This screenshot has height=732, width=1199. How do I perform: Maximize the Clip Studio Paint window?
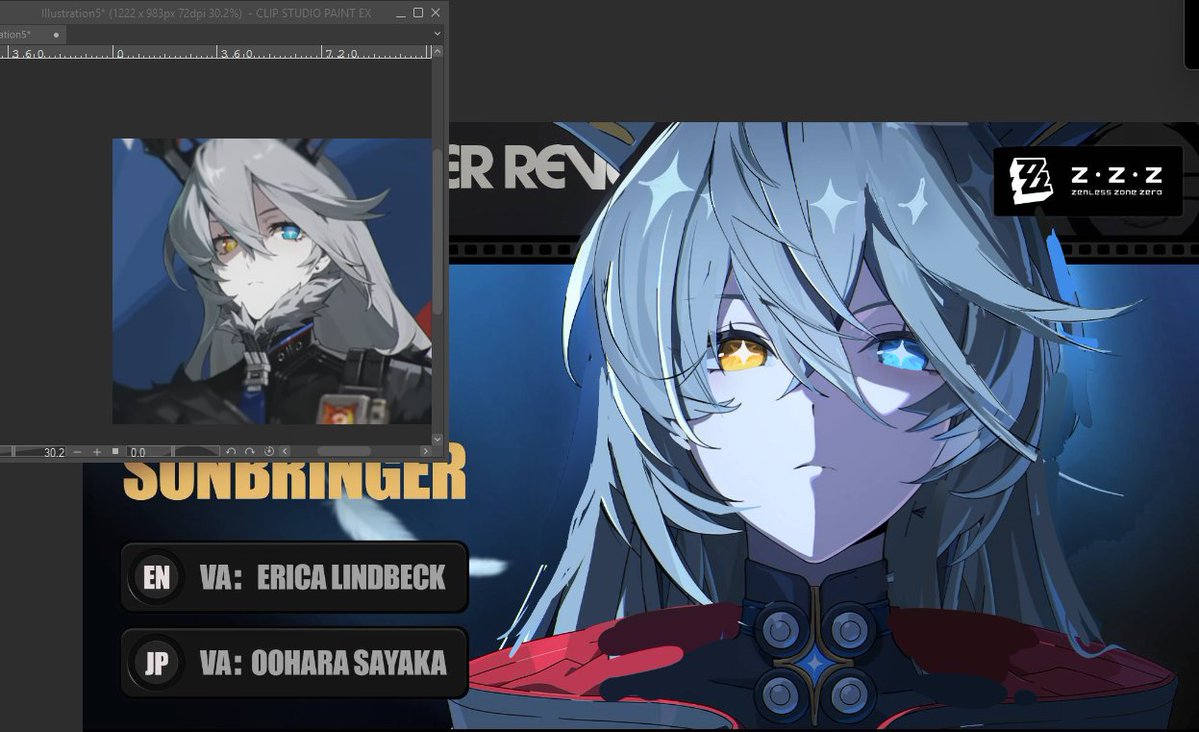[418, 13]
